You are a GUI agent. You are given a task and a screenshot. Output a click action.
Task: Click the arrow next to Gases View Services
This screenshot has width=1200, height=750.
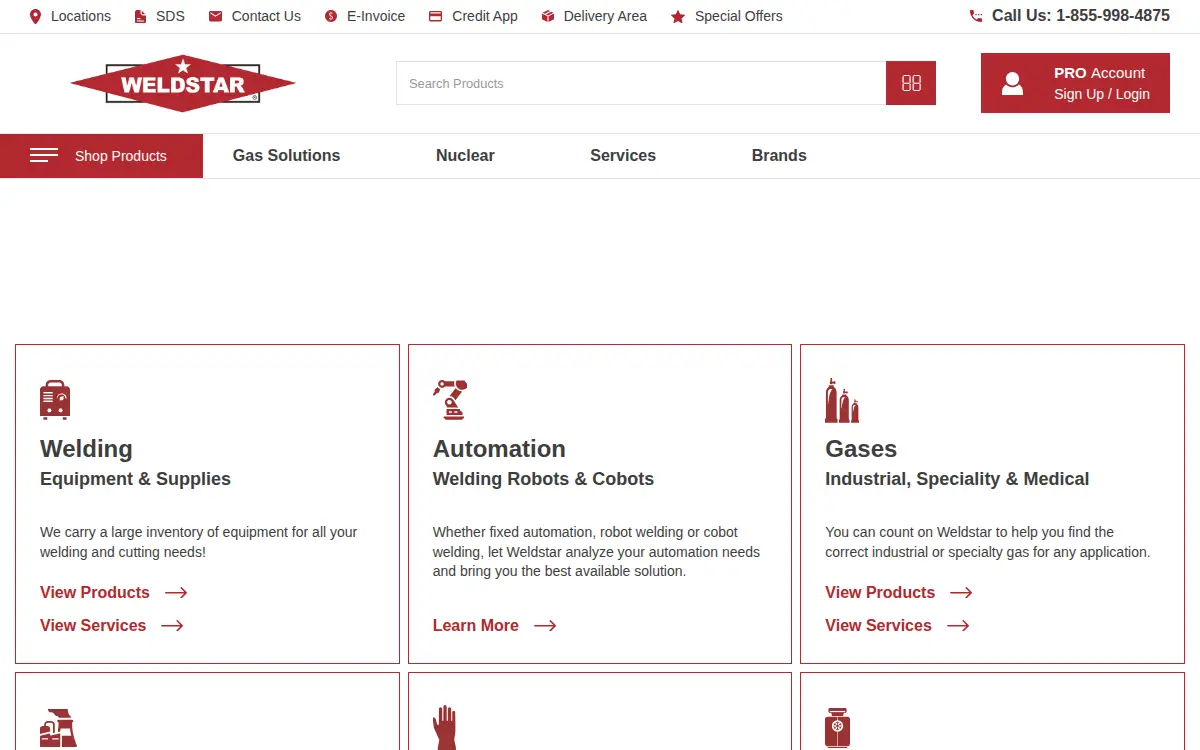click(958, 626)
